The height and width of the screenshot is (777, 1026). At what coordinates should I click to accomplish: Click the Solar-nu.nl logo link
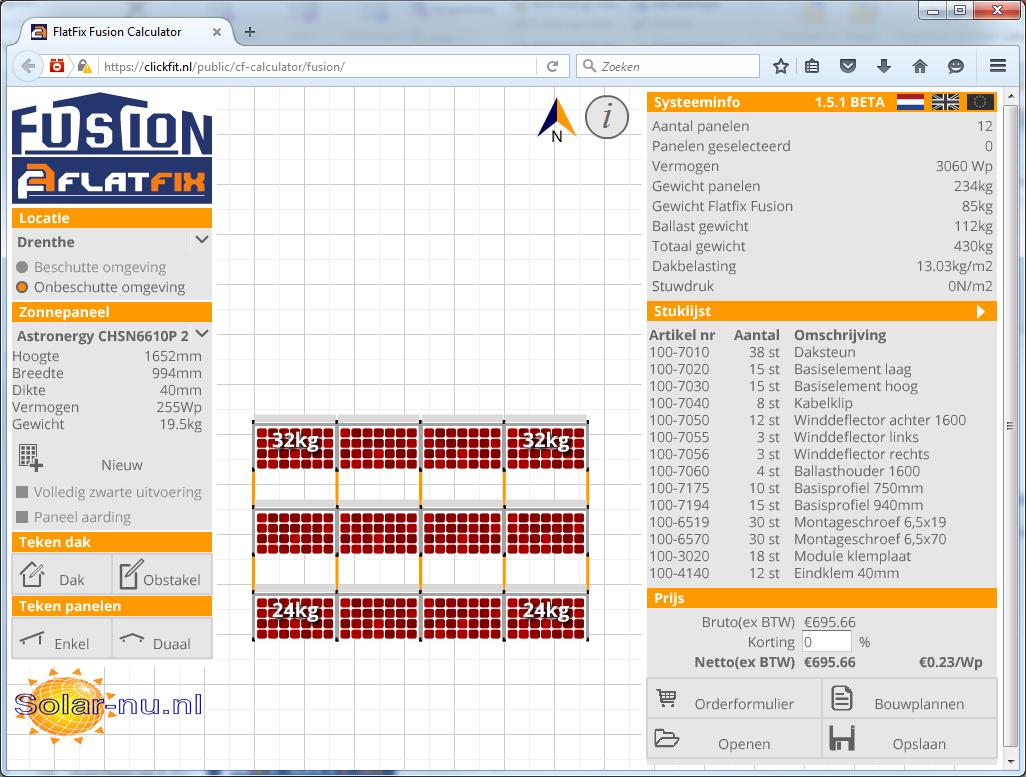pos(107,705)
